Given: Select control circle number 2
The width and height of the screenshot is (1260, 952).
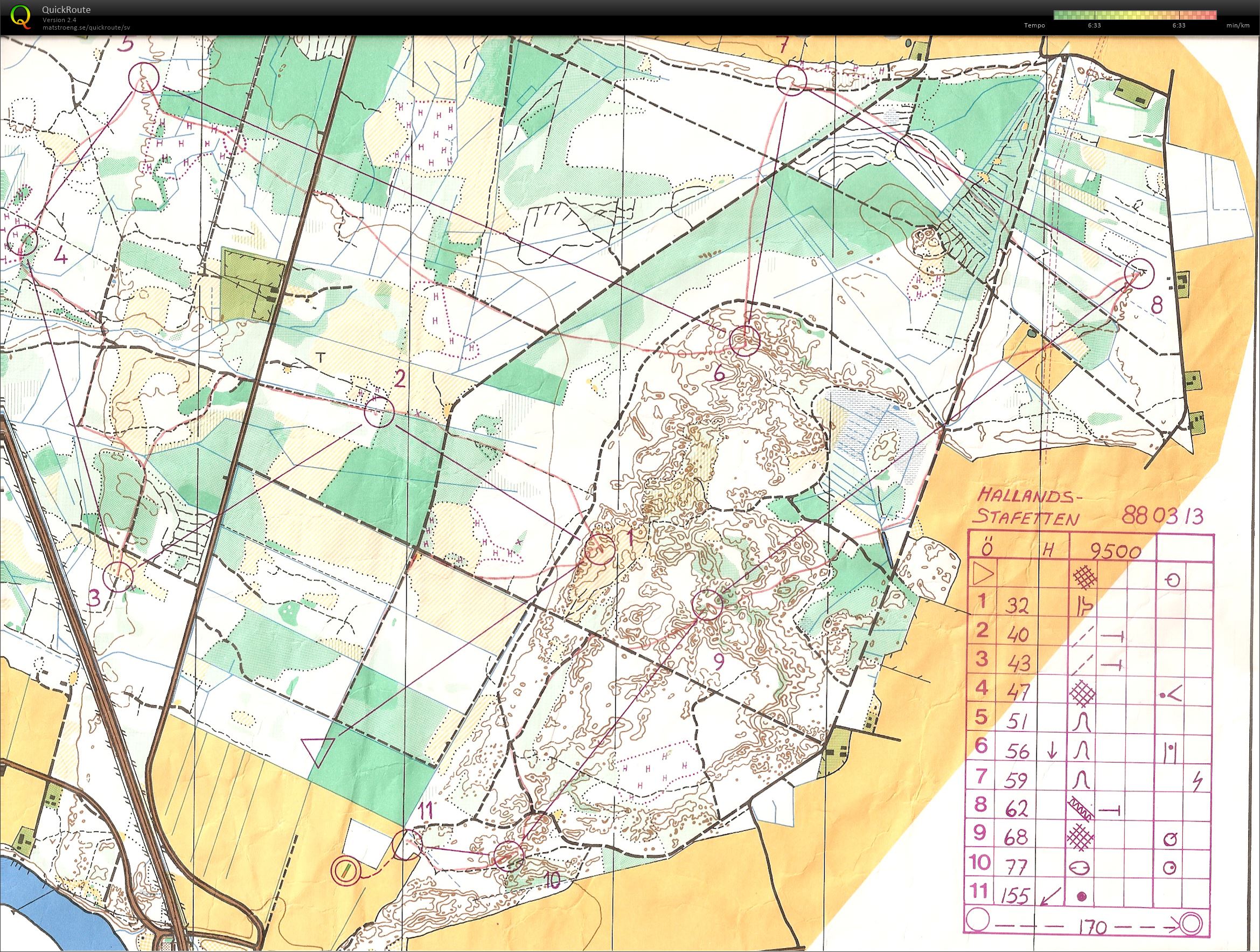Looking at the screenshot, I should pyautogui.click(x=379, y=413).
